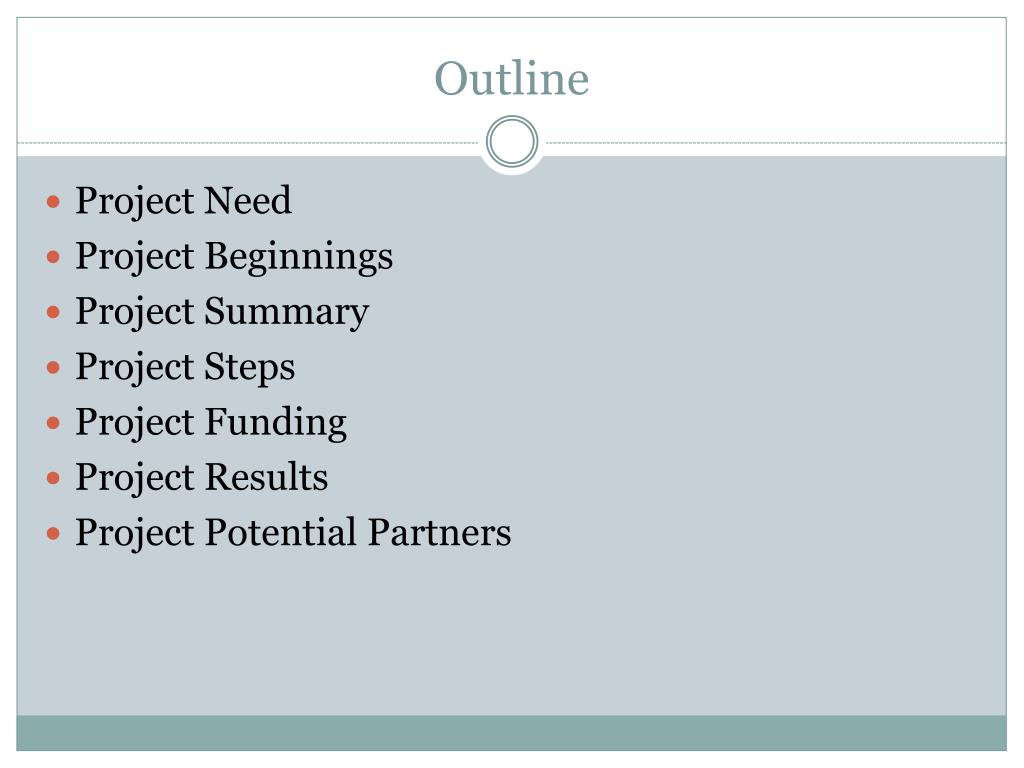Viewport: 1024px width, 768px height.
Task: Click the dashed divider line right of circle
Action: pyautogui.click(x=775, y=142)
